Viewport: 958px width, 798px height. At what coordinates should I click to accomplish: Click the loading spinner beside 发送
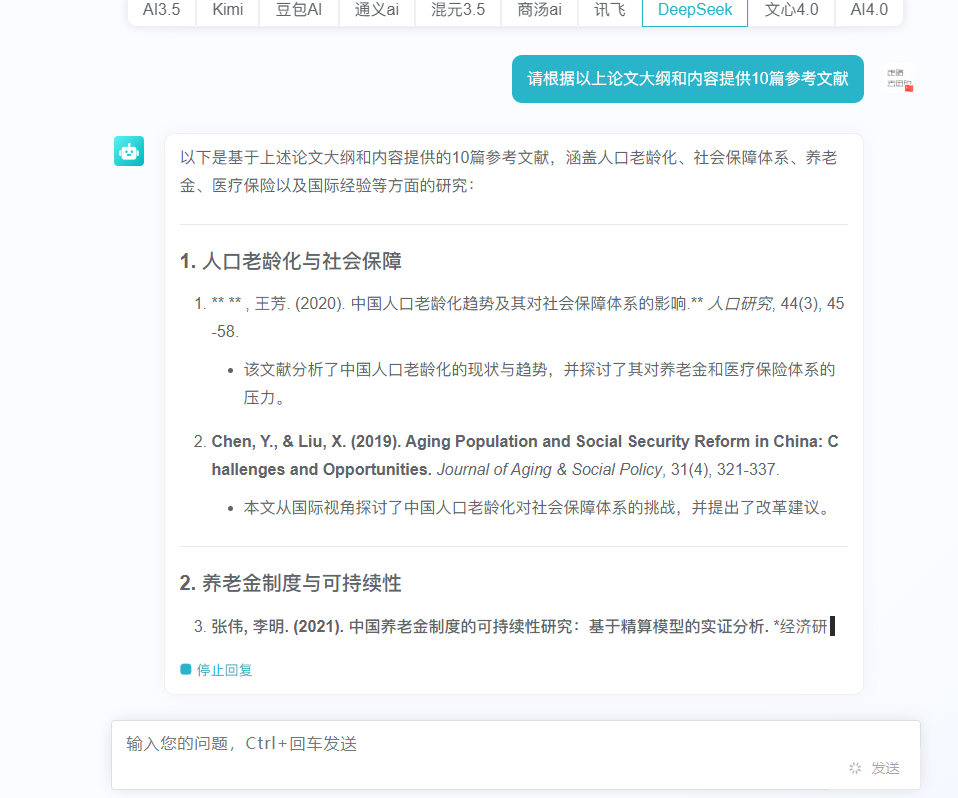(854, 768)
